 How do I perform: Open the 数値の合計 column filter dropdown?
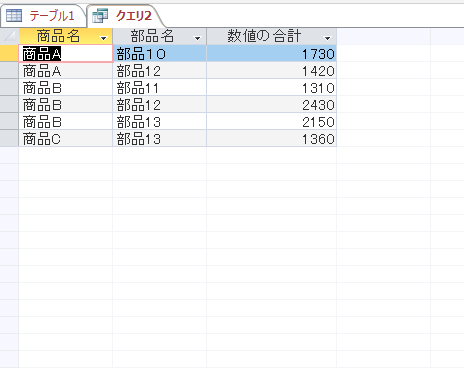point(328,38)
